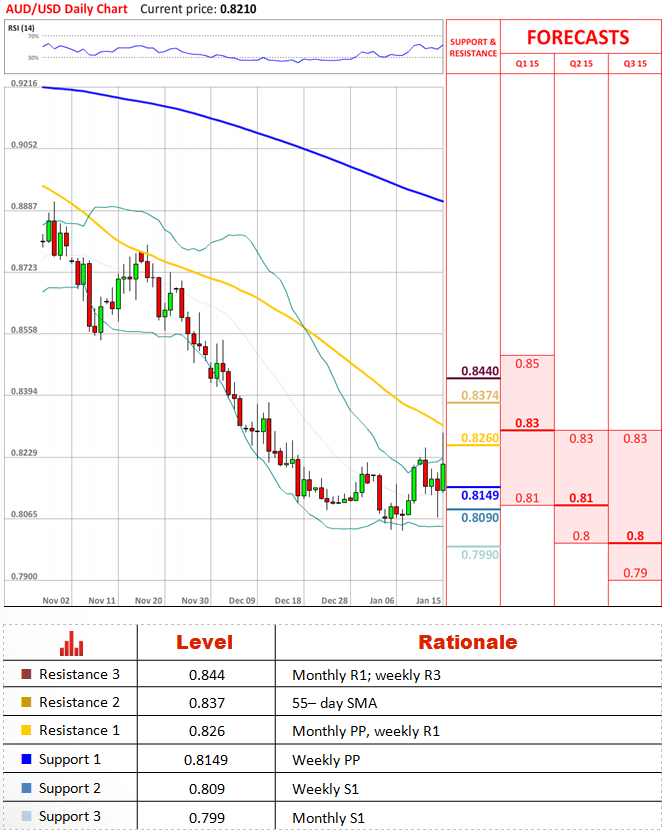Click the 'SUPPORT & RESISTANCE' column header
The image size is (662, 830).
(x=473, y=48)
